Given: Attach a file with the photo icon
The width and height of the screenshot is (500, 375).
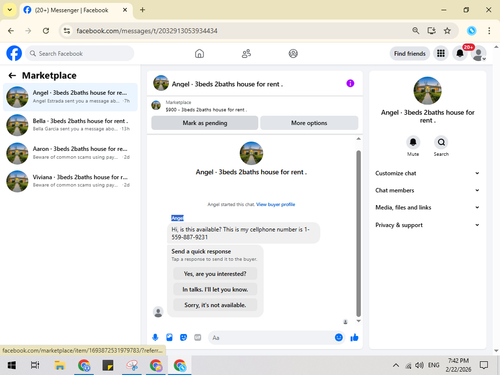Looking at the screenshot, I should [x=169, y=337].
